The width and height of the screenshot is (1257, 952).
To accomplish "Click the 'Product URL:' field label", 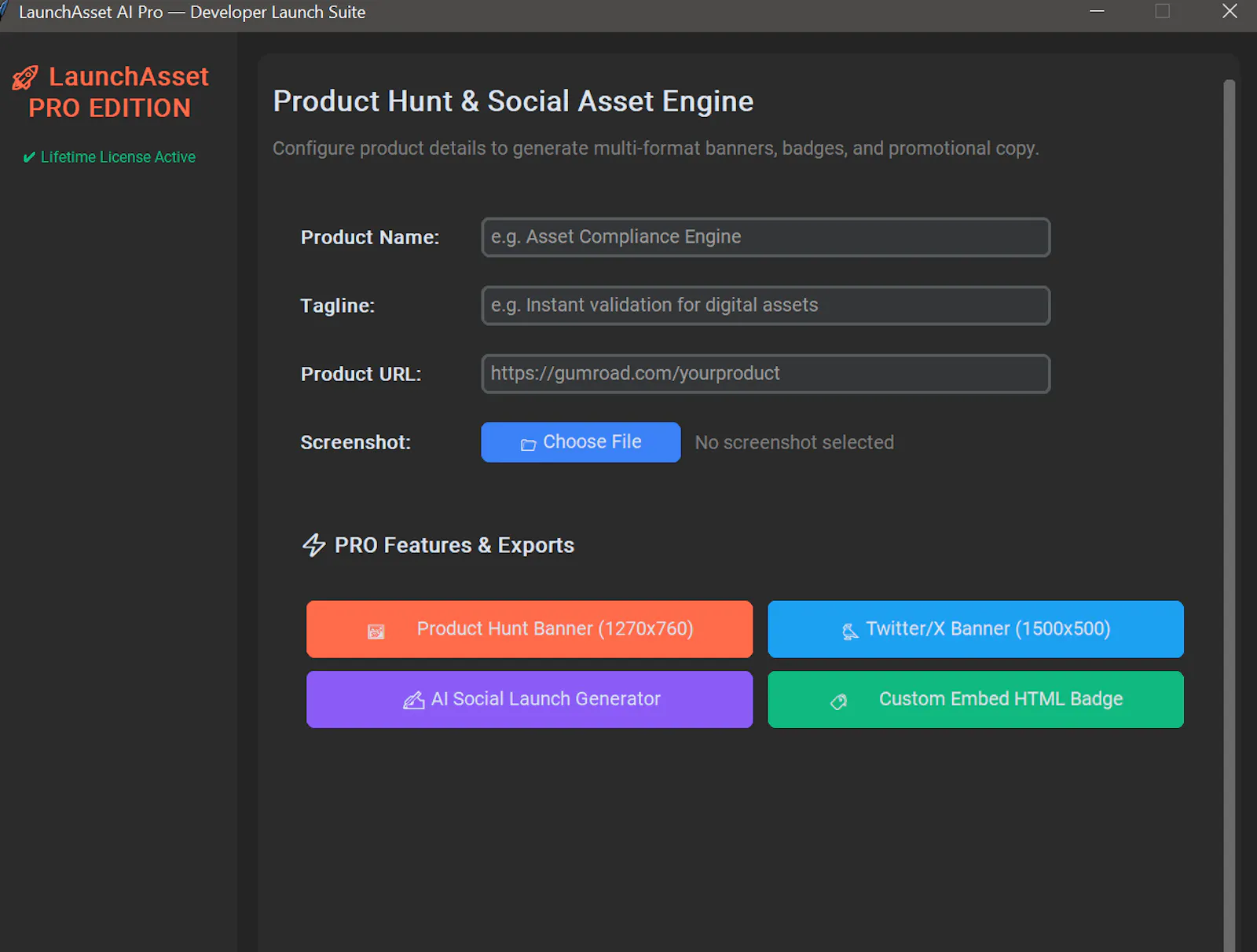I will click(361, 374).
